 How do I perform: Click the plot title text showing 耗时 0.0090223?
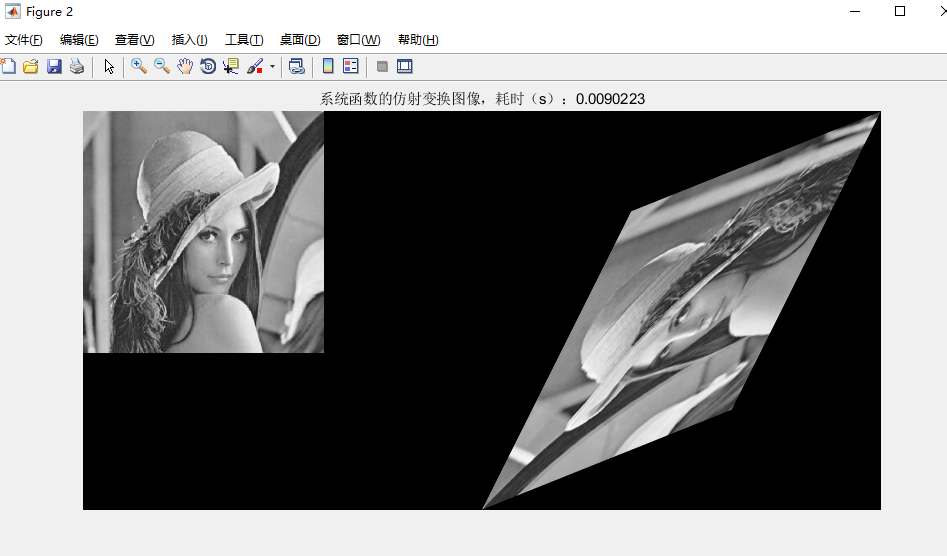[x=482, y=99]
